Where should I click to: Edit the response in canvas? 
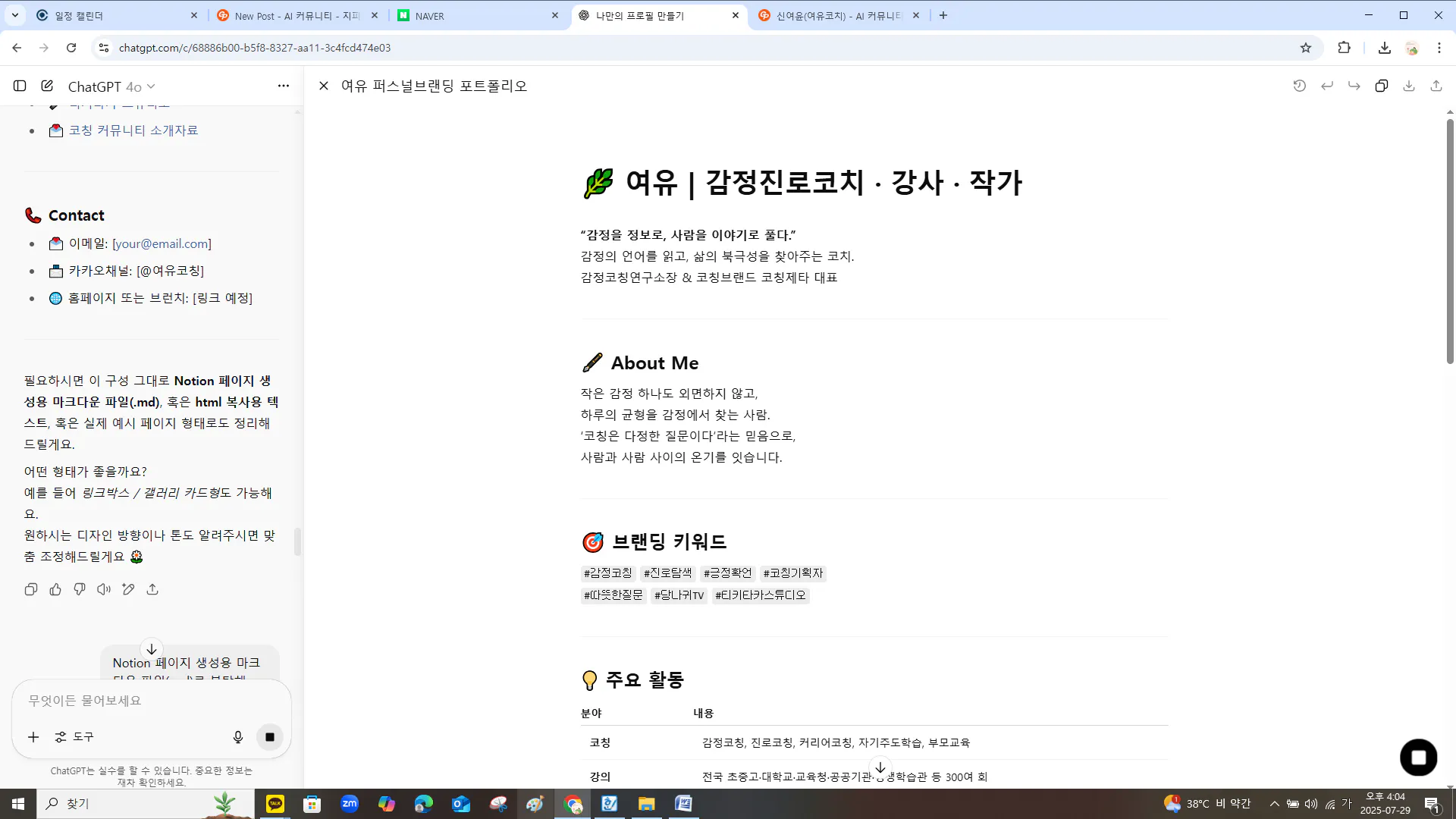pyautogui.click(x=127, y=589)
